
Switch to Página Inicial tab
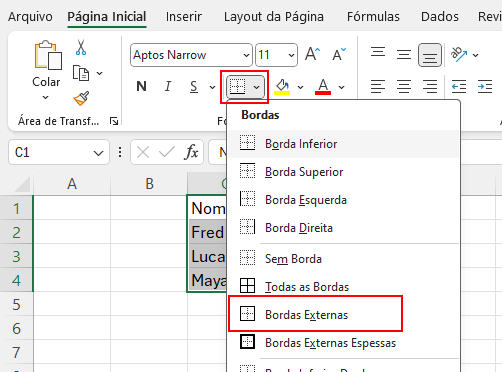pyautogui.click(x=107, y=17)
